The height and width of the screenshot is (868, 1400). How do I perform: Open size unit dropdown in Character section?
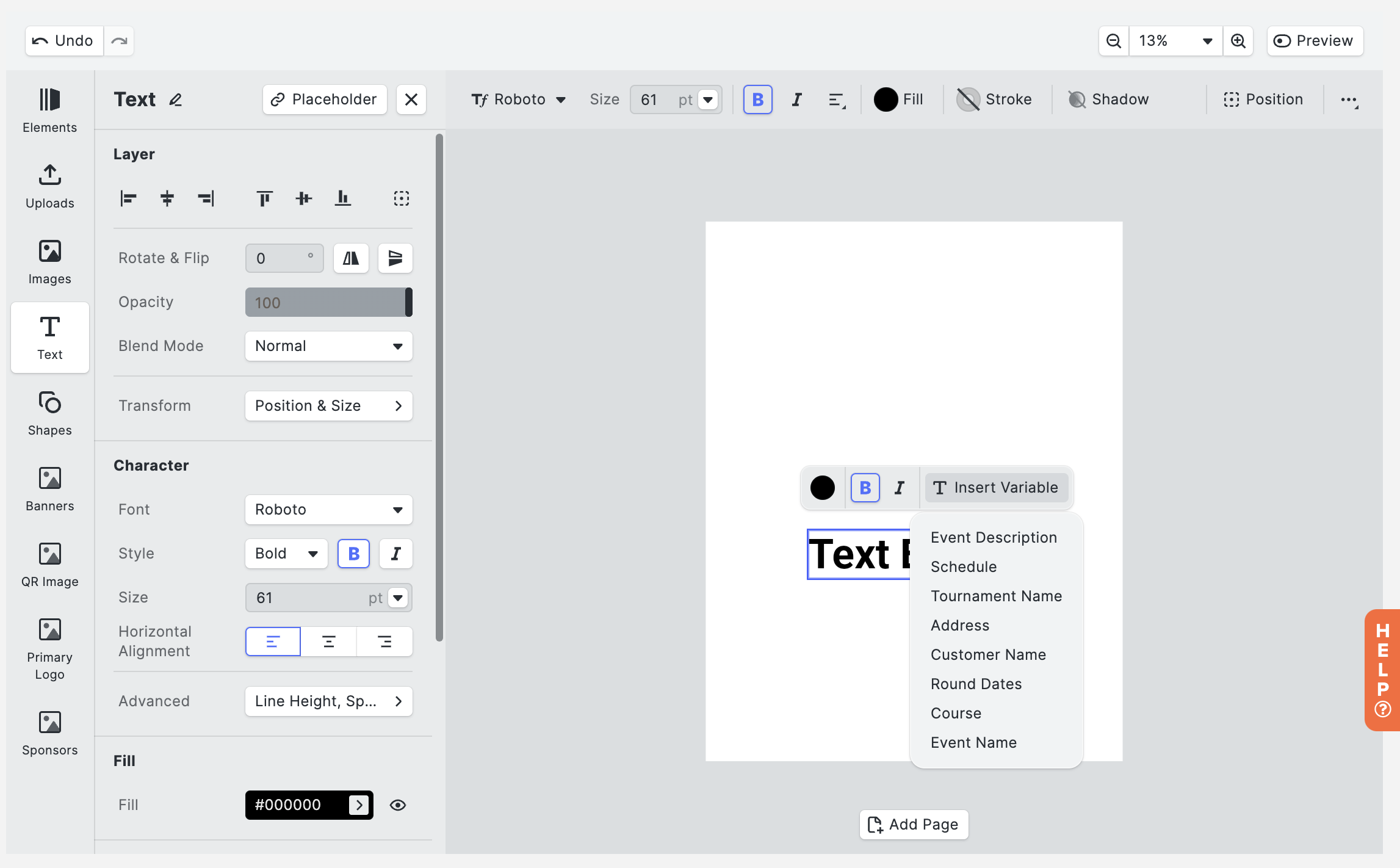point(398,598)
